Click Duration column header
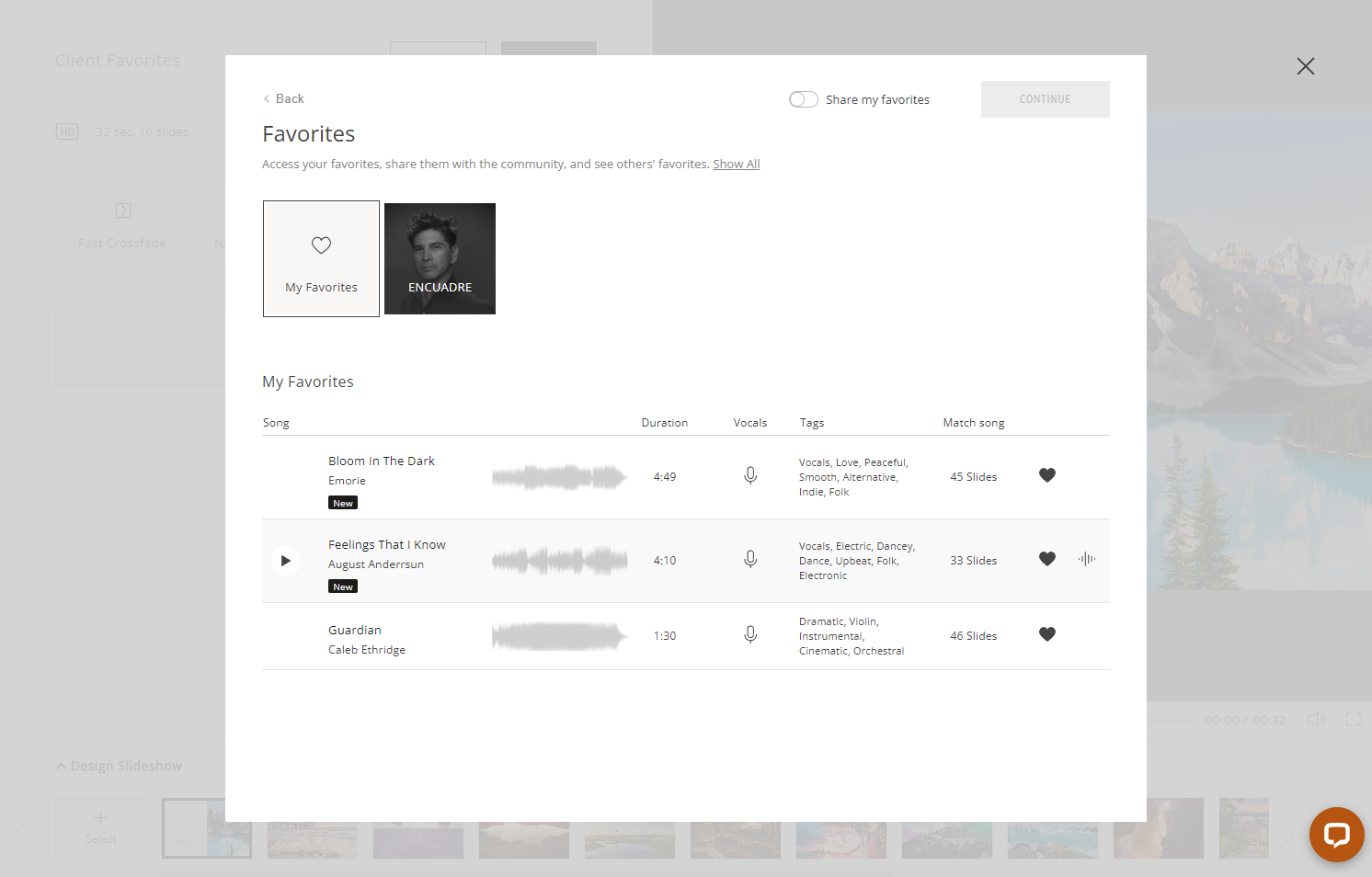This screenshot has width=1372, height=877. tap(665, 423)
